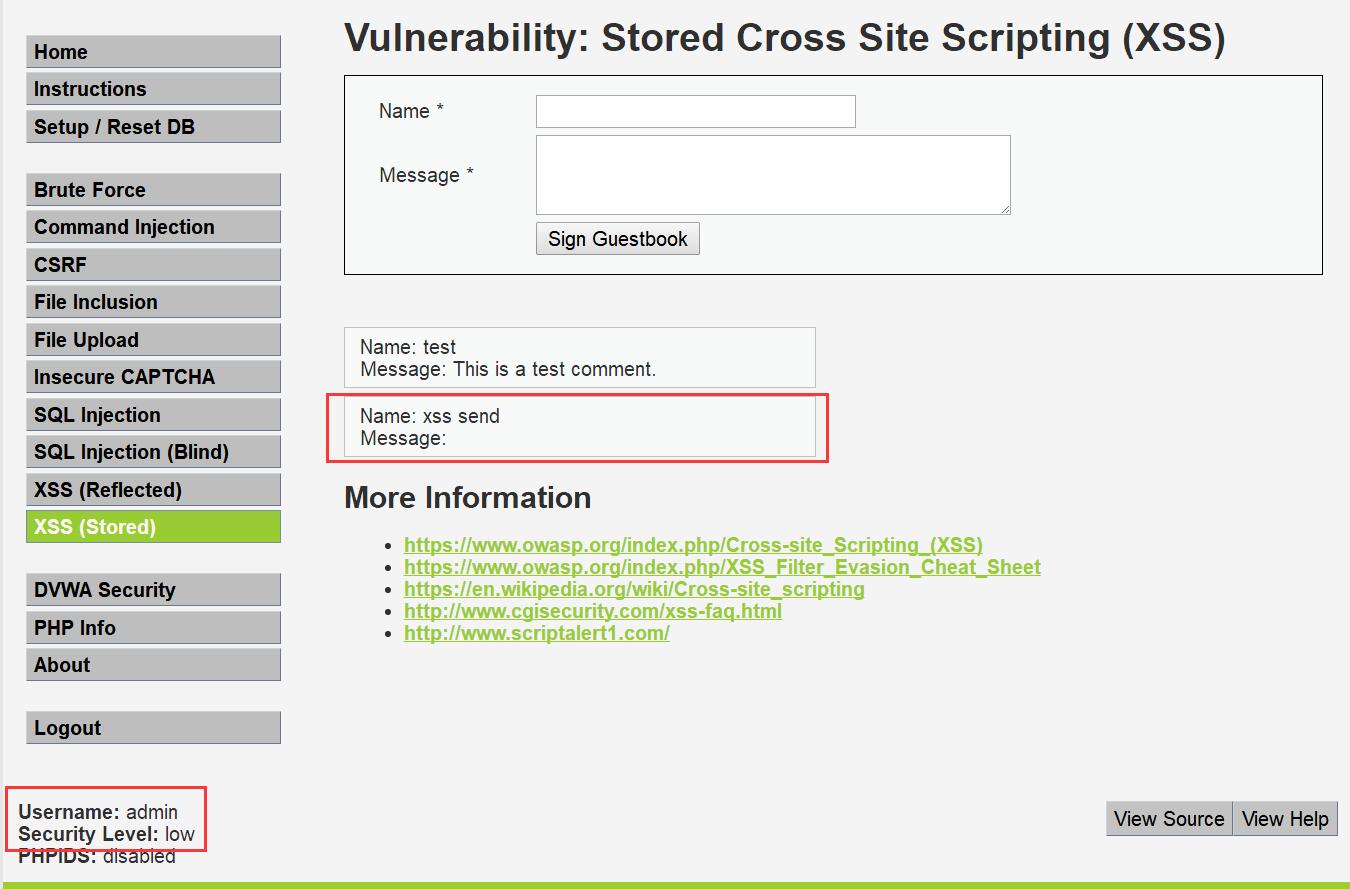1350x889 pixels.
Task: Focus the Message text area
Action: 773,175
